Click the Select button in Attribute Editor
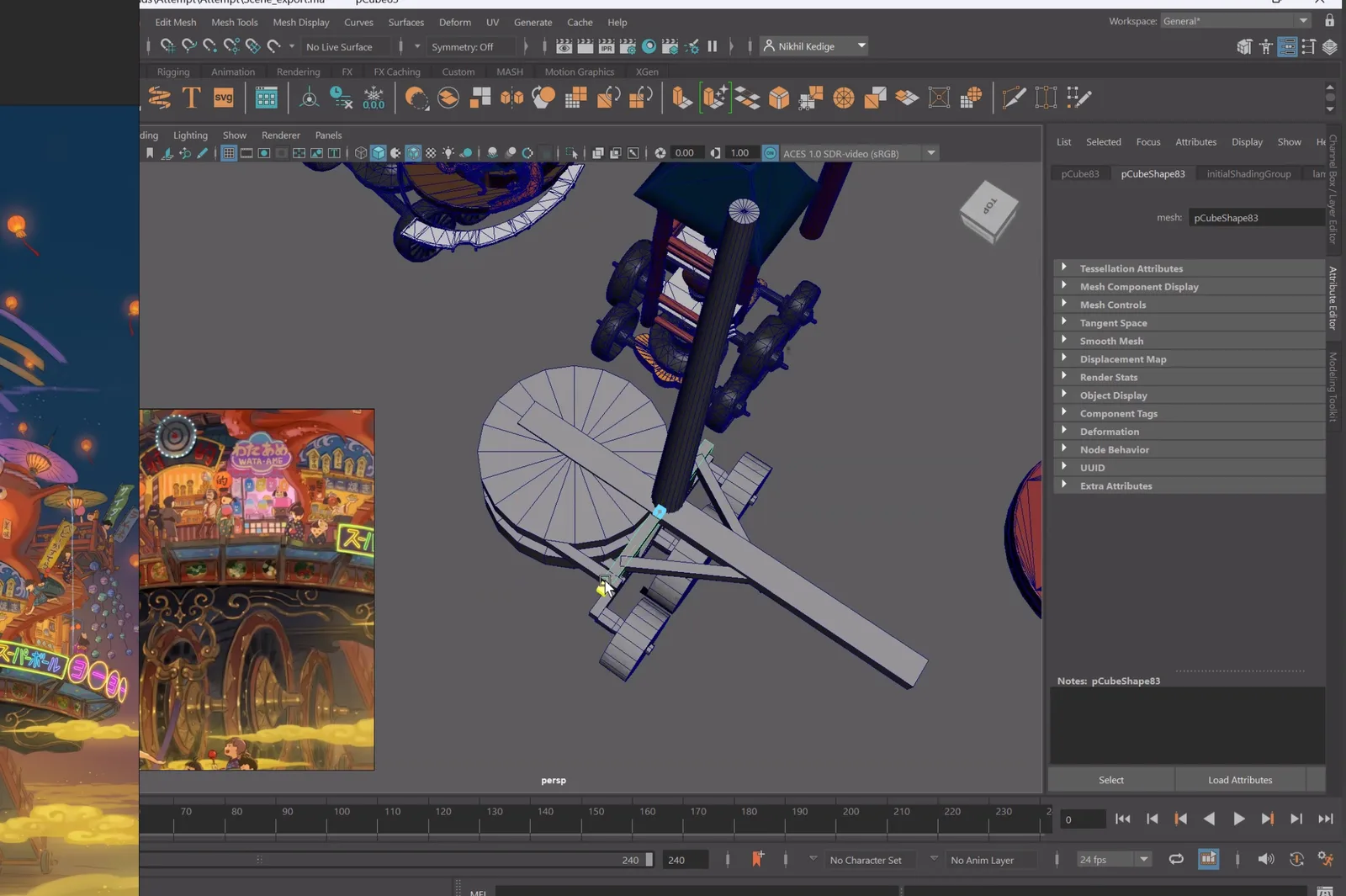Viewport: 1346px width, 896px height. (1111, 780)
